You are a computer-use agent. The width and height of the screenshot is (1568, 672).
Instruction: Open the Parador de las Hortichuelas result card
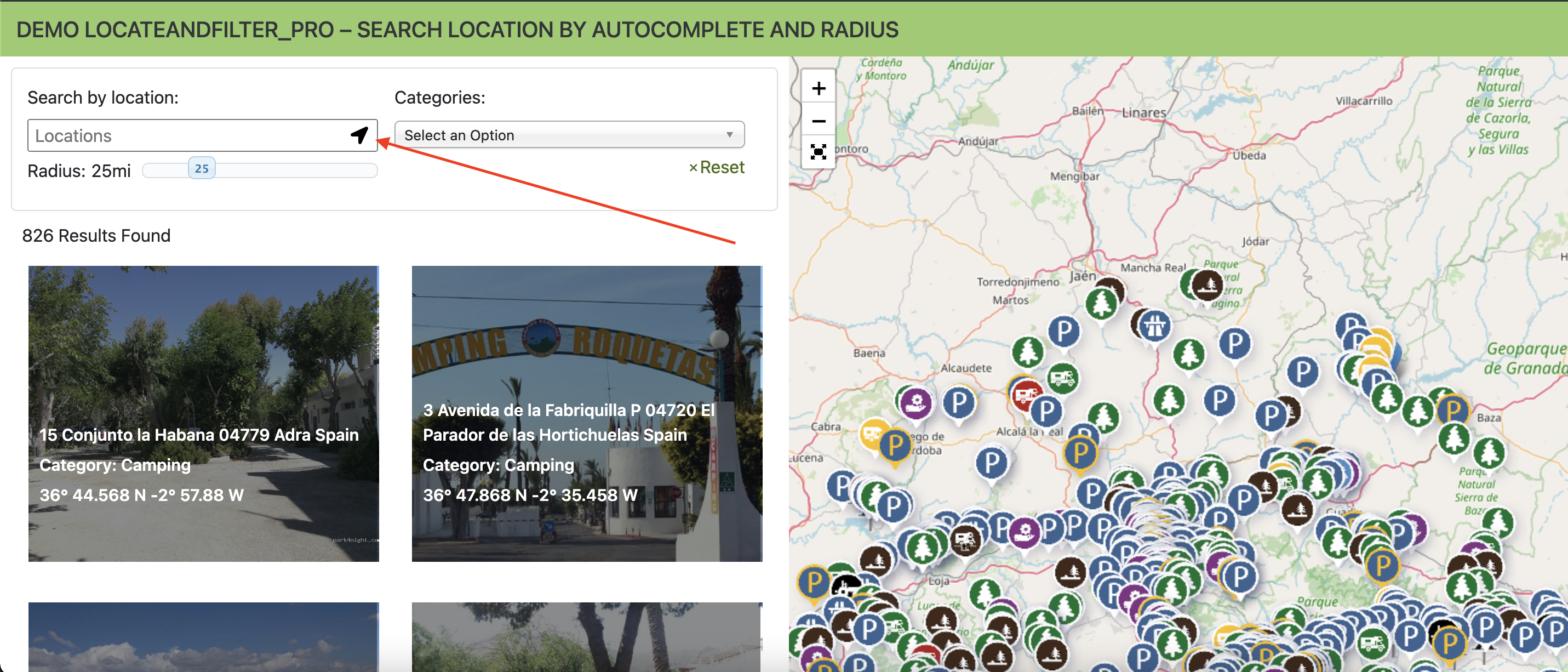coord(587,413)
